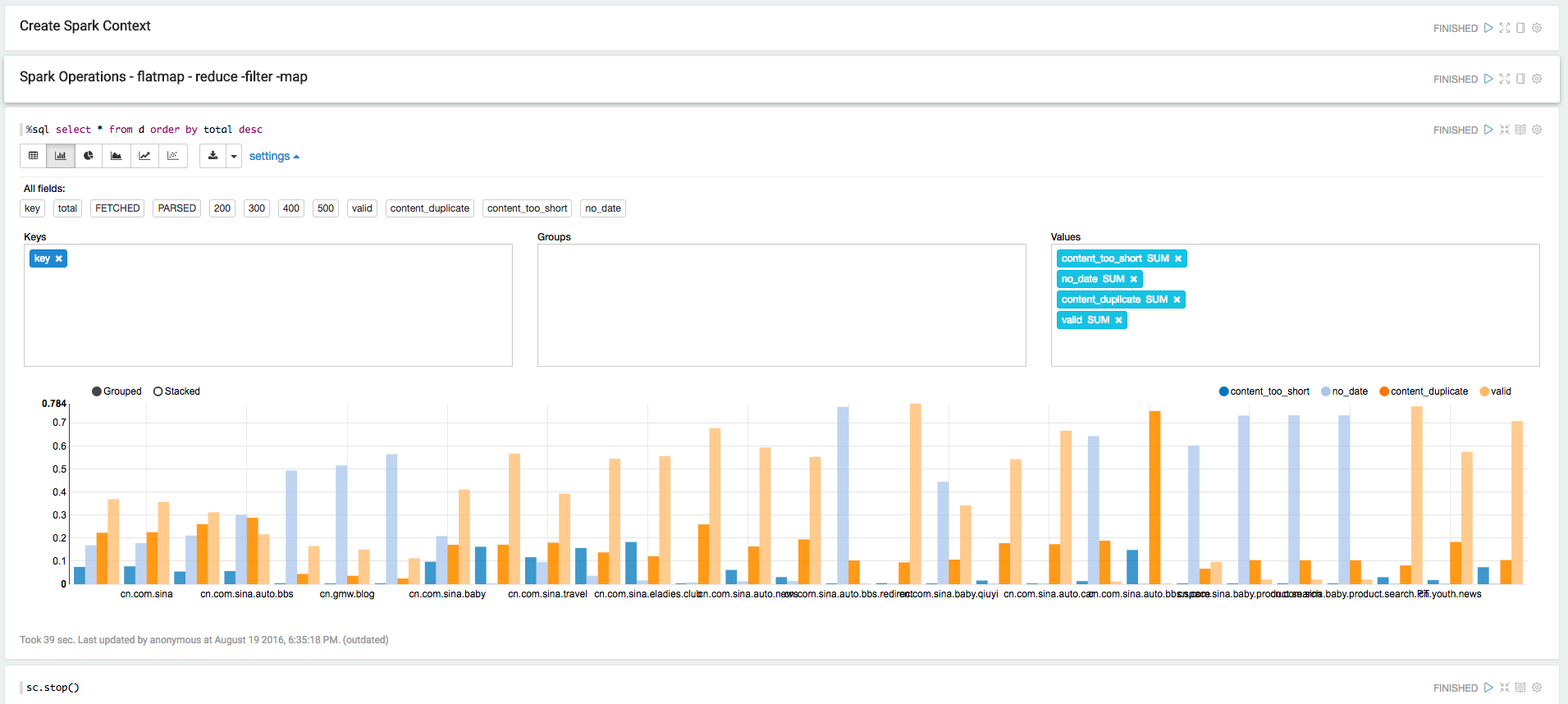
Task: Switch to pie chart view
Action: (x=89, y=156)
